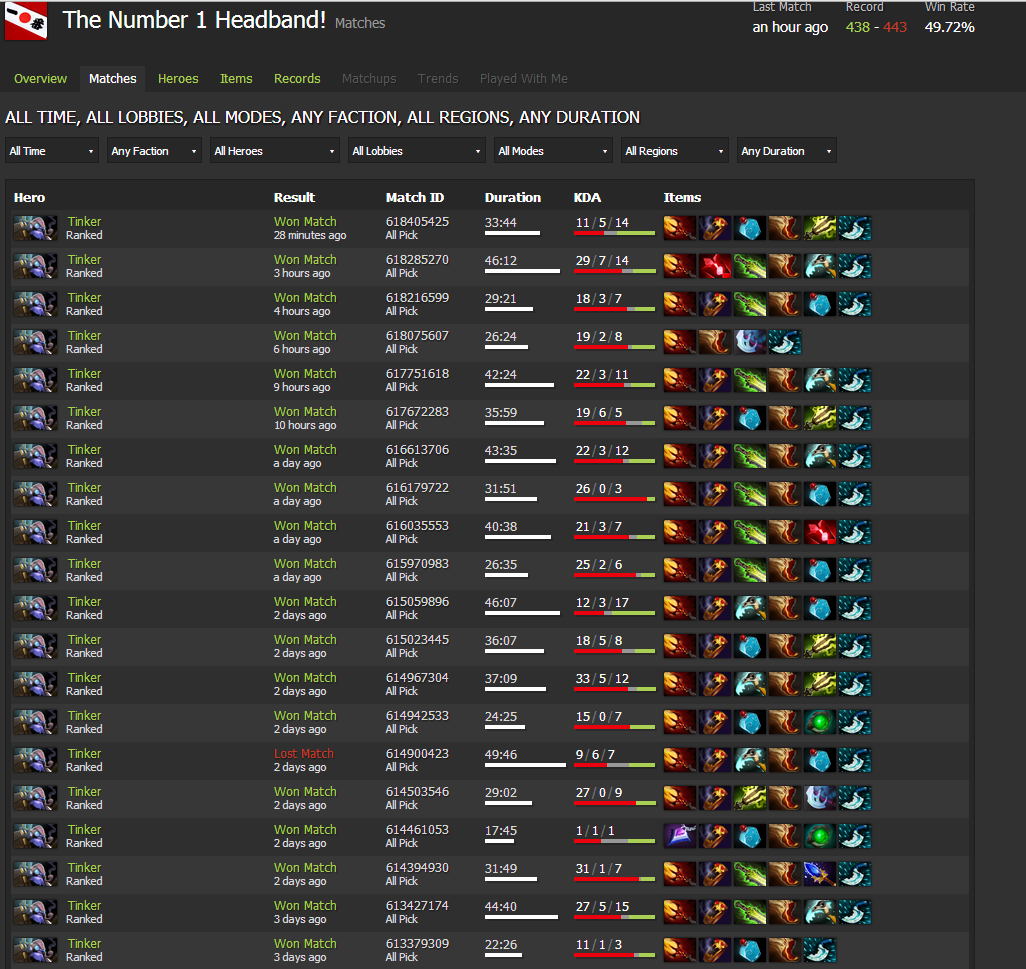The width and height of the screenshot is (1026, 969).
Task: Open the All Lobbies dropdown
Action: click(x=416, y=151)
